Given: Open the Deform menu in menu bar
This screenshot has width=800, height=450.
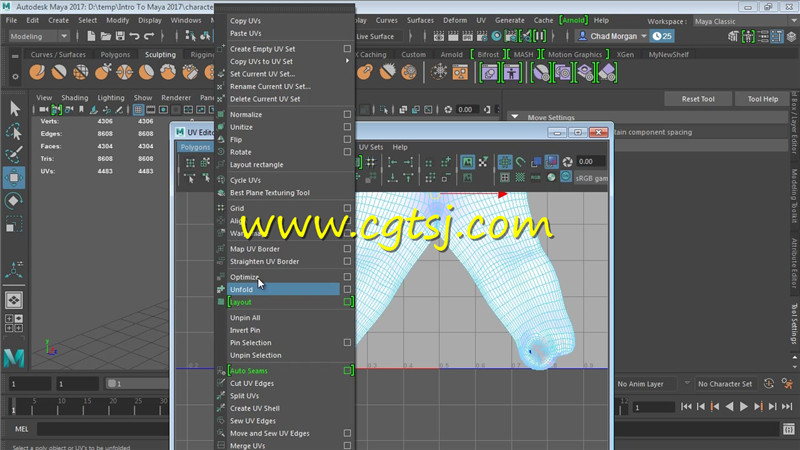Looking at the screenshot, I should click(x=455, y=20).
